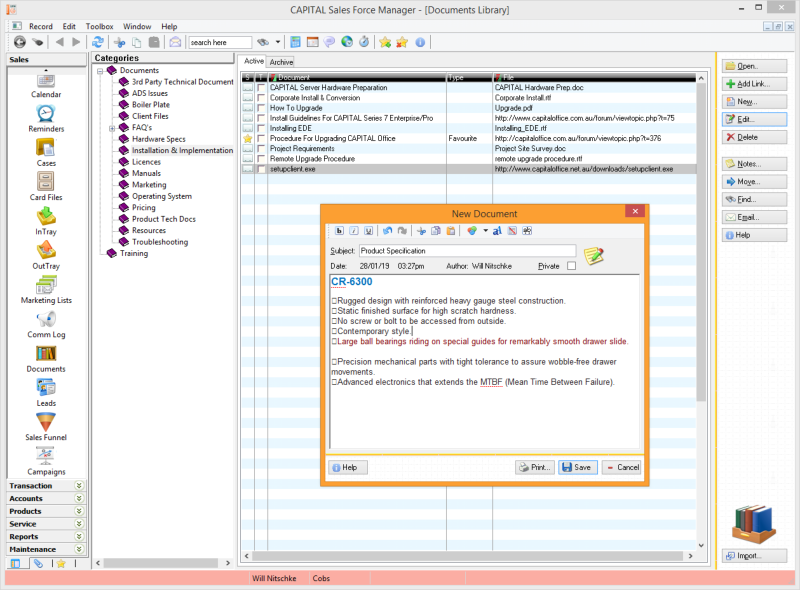
Task: Collapse the Documents tree root
Action: [x=100, y=70]
